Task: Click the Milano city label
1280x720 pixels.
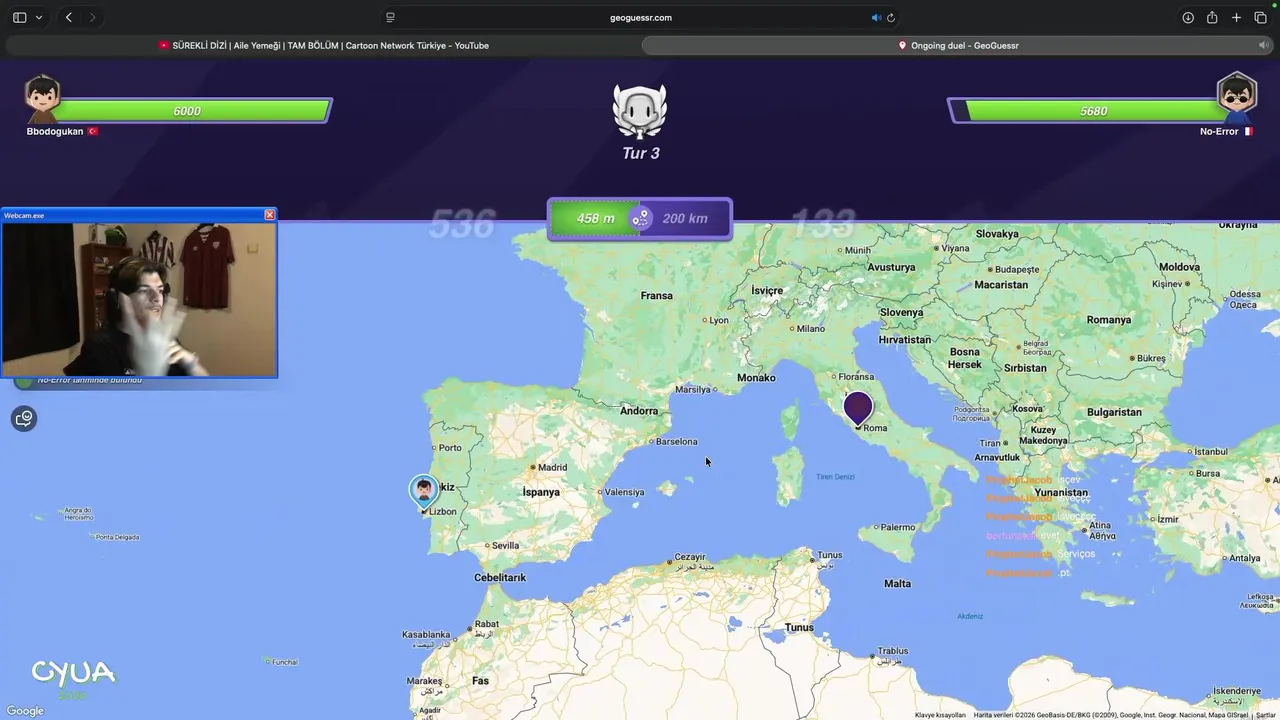Action: click(x=811, y=328)
